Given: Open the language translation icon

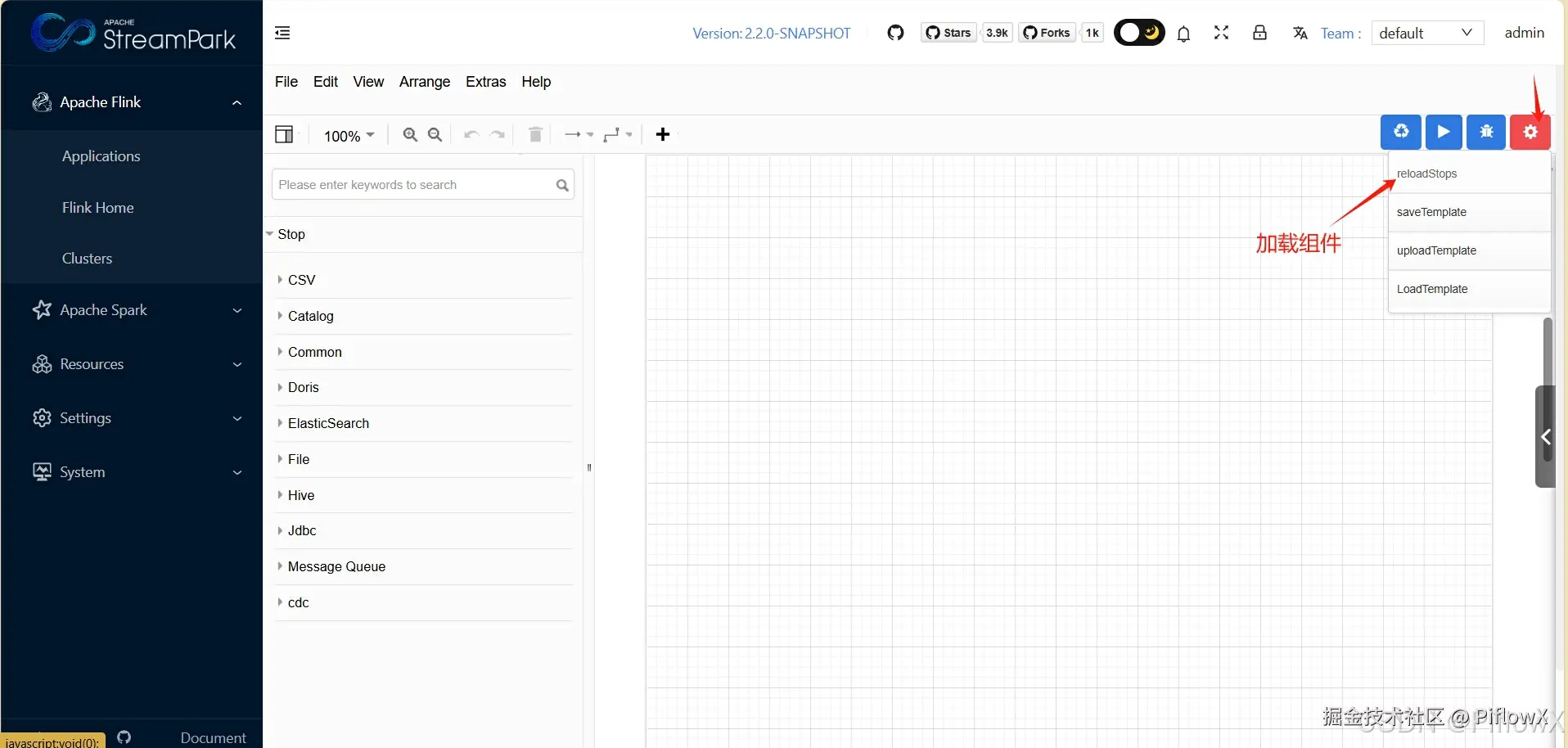Looking at the screenshot, I should coord(1300,33).
